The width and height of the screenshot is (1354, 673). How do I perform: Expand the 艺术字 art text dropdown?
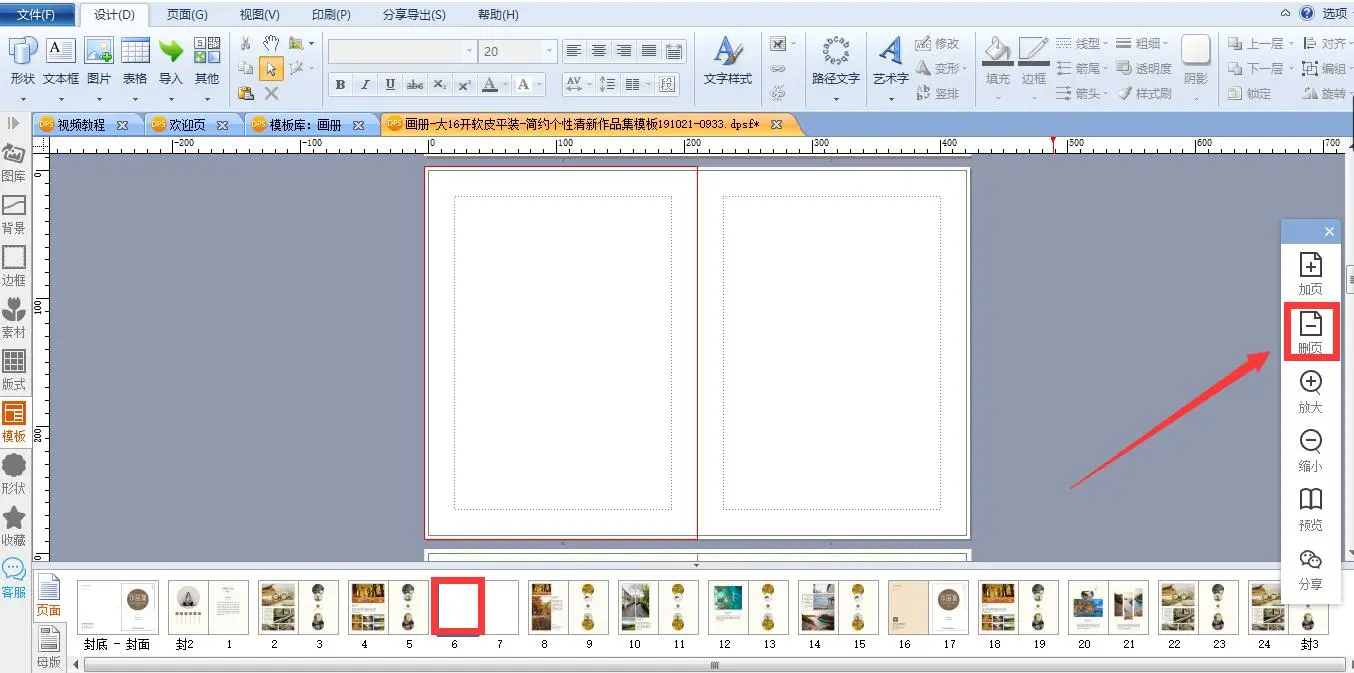coord(890,99)
